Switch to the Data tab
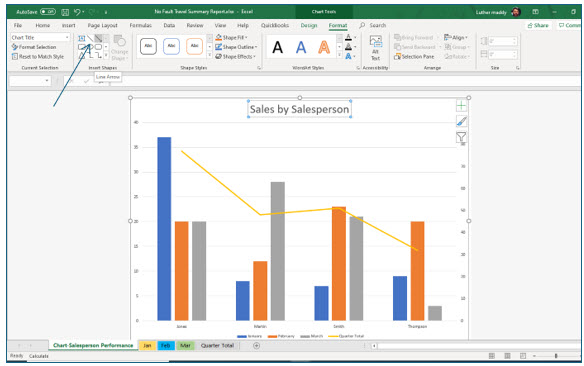 click(x=169, y=25)
